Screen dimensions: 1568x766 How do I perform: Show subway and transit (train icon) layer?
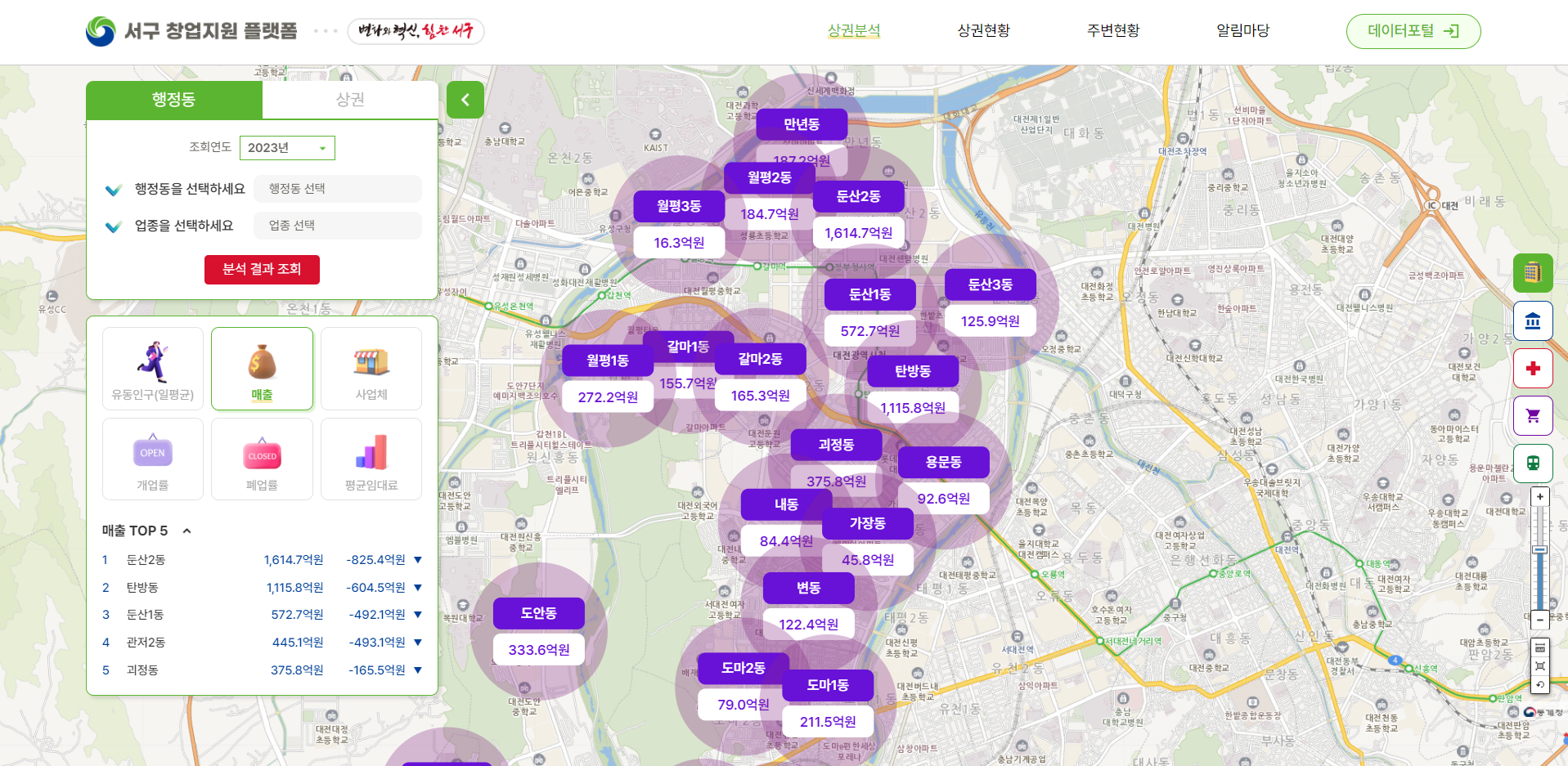click(1533, 464)
